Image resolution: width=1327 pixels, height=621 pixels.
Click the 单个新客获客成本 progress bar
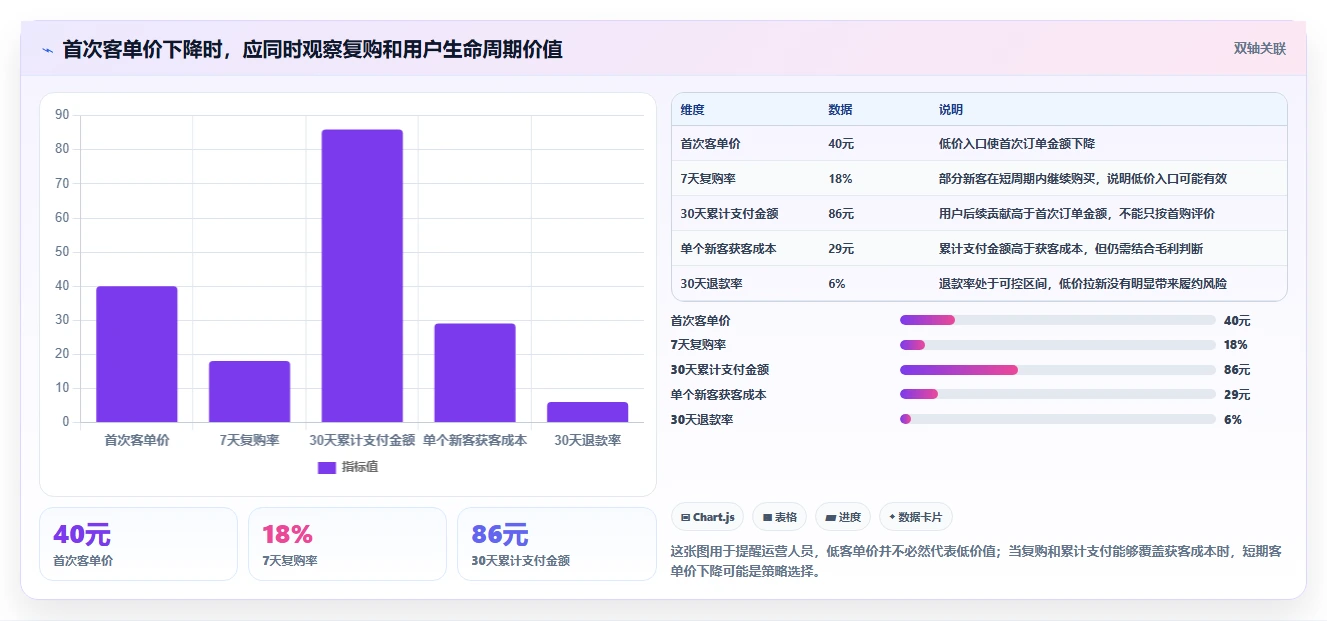click(1058, 394)
